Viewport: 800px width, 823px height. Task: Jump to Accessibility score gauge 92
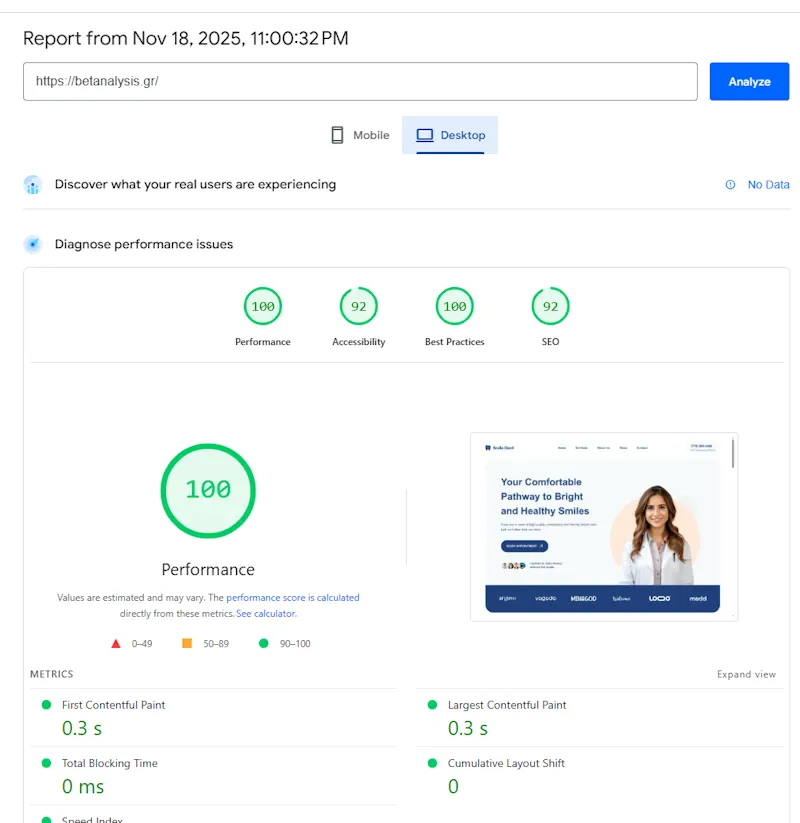coord(359,307)
